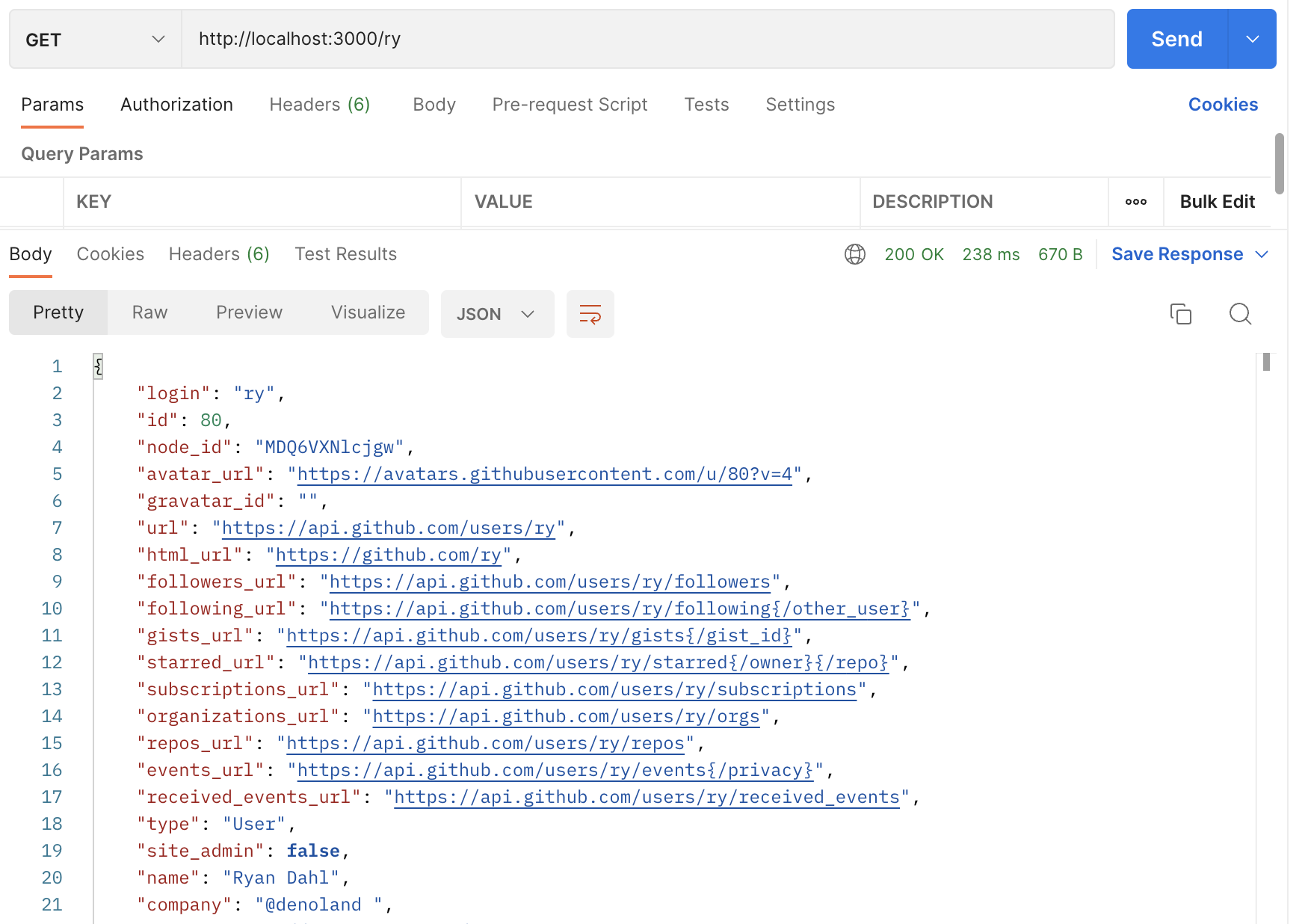Collapse the JSON root brace on line 1
The image size is (1311, 924).
tap(98, 366)
